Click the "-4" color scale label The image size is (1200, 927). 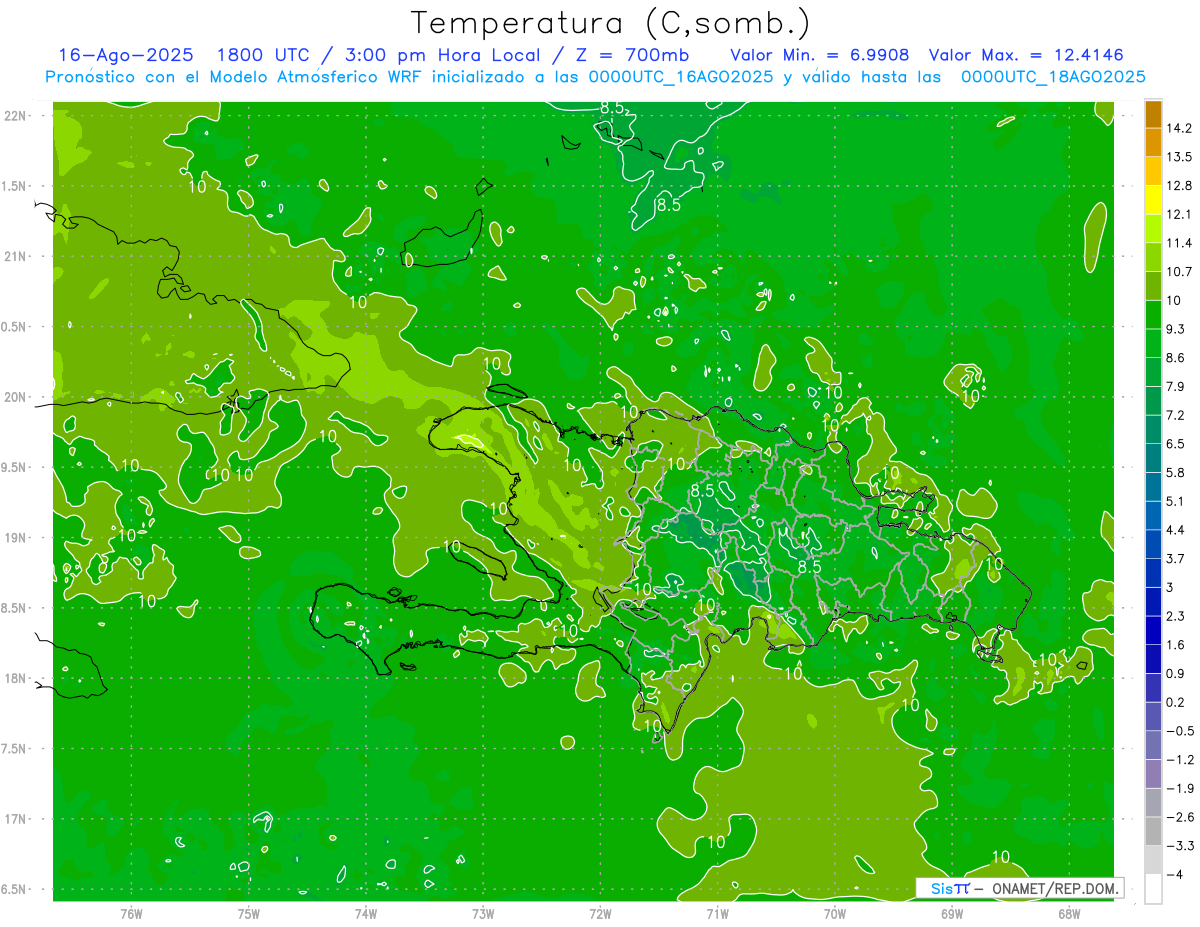1175,875
